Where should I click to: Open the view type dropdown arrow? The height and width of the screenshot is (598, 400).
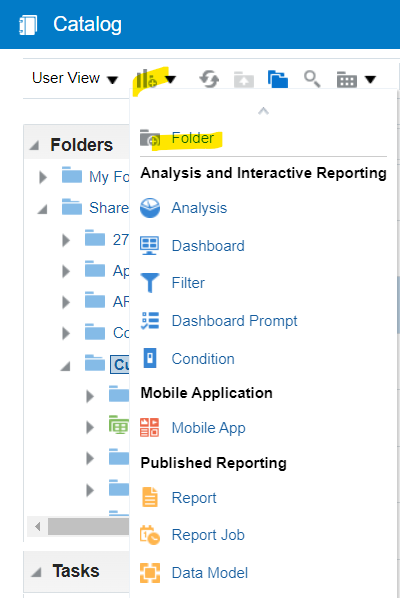point(370,79)
